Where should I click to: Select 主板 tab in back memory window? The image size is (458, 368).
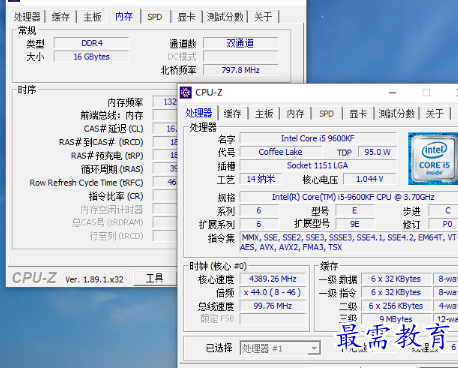tap(92, 17)
